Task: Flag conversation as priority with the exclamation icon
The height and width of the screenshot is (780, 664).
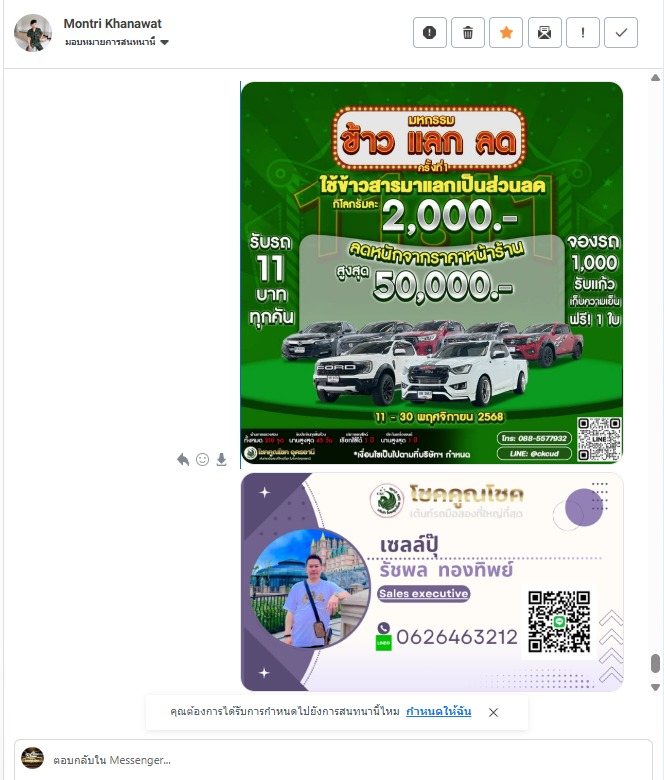Action: click(582, 33)
